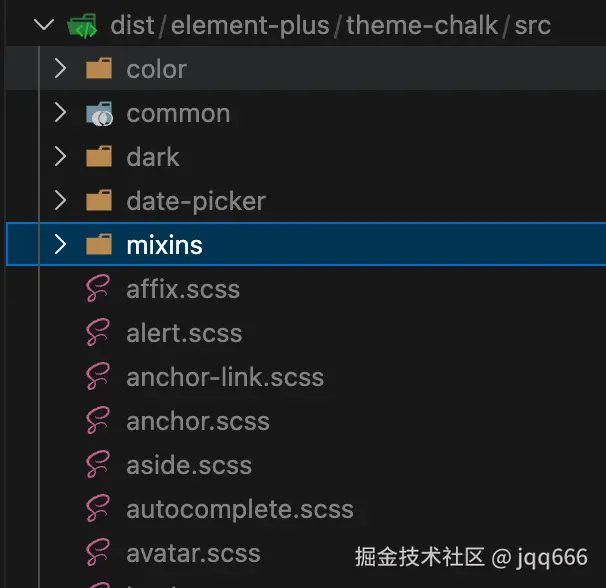Click the Sass icon beside affix.scss
The height and width of the screenshot is (588, 606).
[x=97, y=289]
